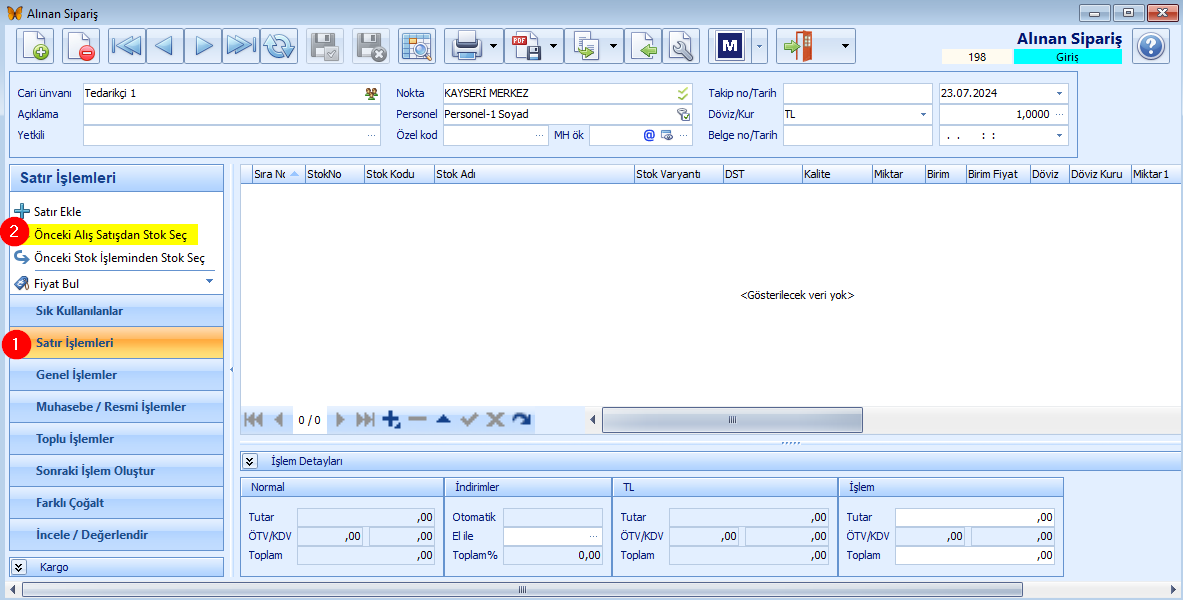The height and width of the screenshot is (600, 1183).
Task: Open the Belge date dropdown arrow
Action: tap(1059, 136)
